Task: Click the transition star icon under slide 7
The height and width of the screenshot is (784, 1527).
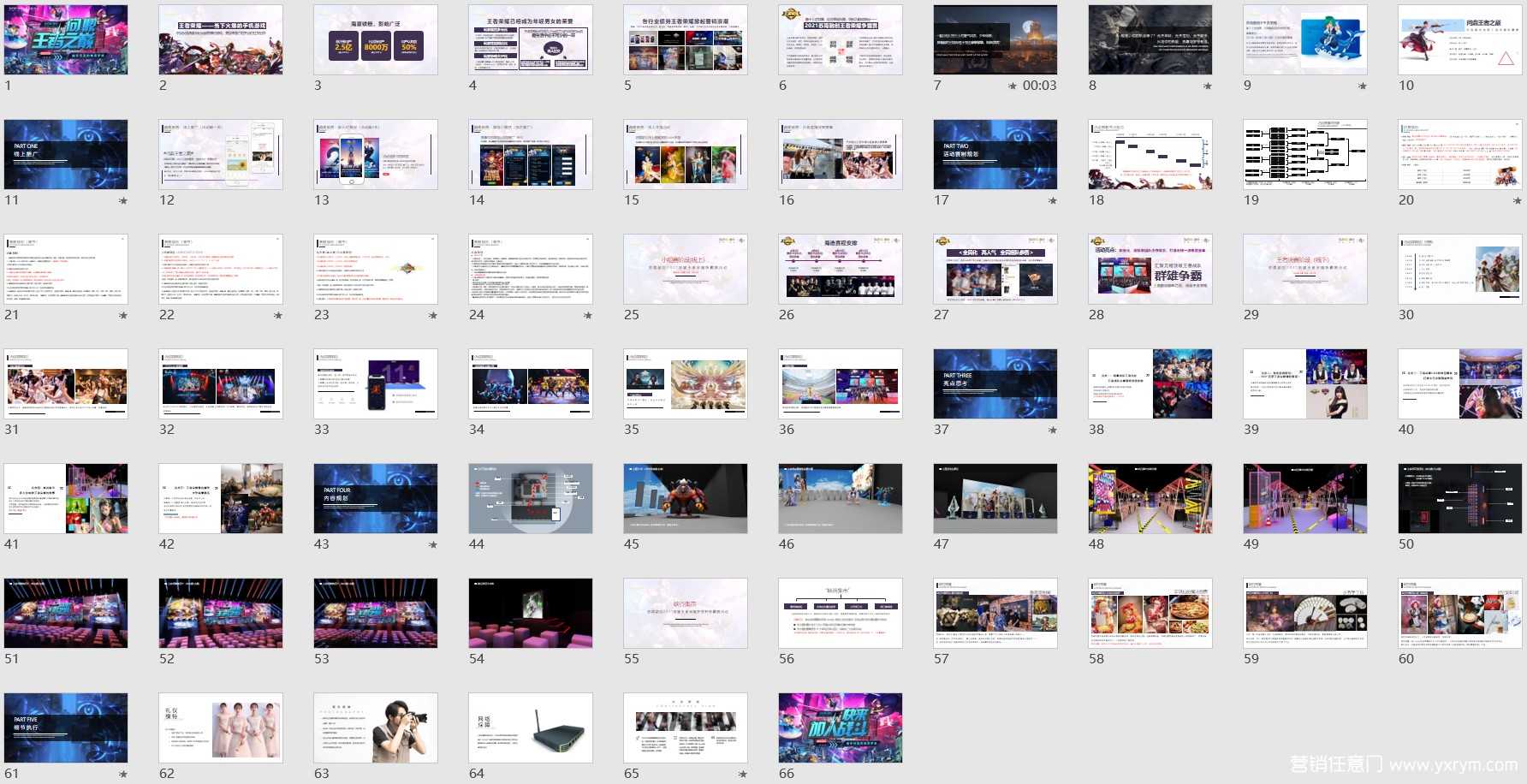Action: click(x=1013, y=86)
